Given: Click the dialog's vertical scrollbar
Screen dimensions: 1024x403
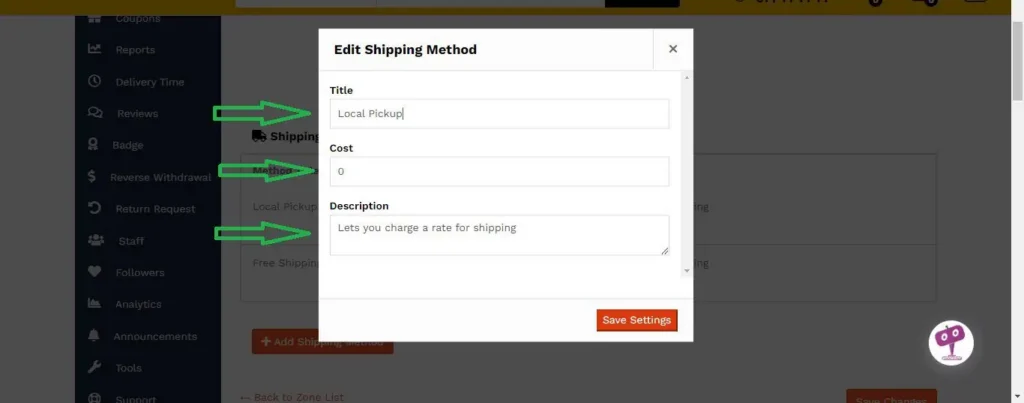Looking at the screenshot, I should point(685,172).
